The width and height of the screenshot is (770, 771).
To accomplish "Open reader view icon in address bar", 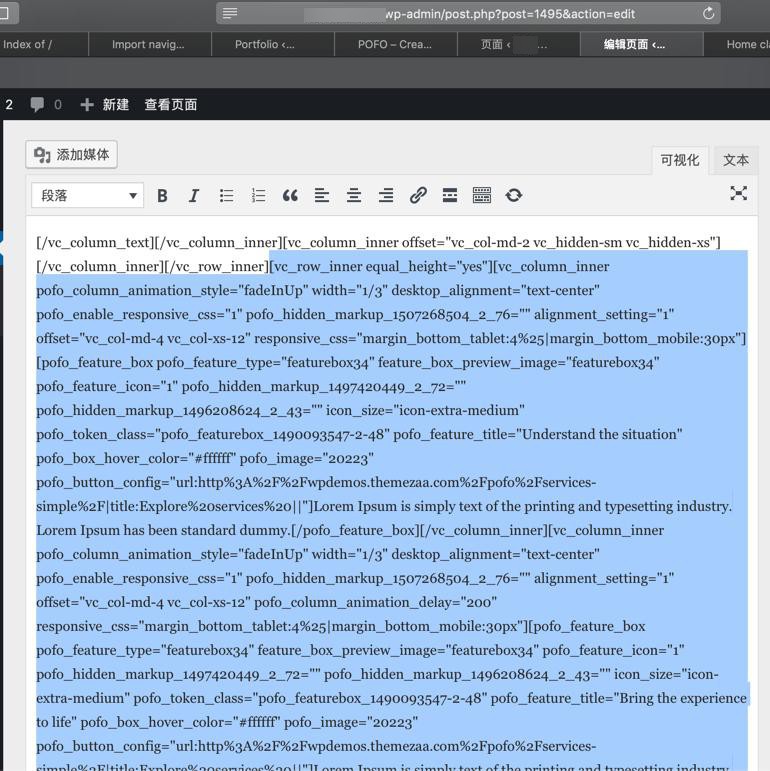I will coord(230,13).
